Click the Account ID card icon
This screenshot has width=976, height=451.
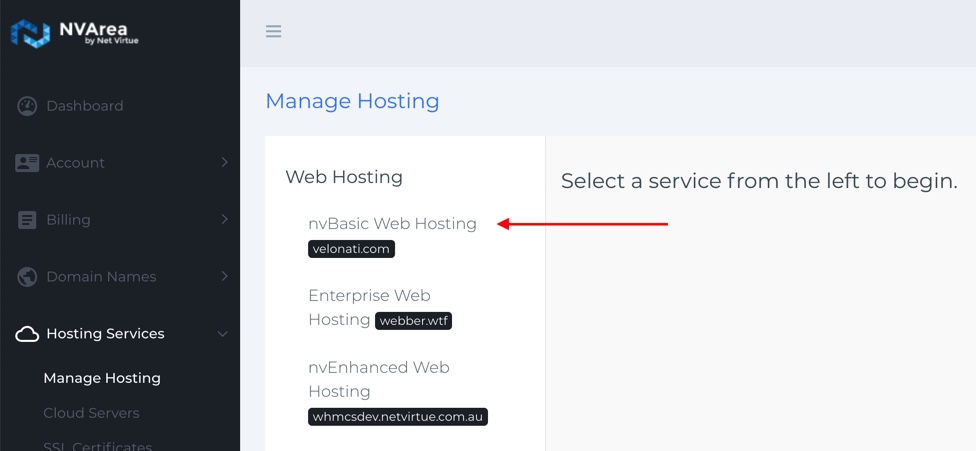click(27, 163)
